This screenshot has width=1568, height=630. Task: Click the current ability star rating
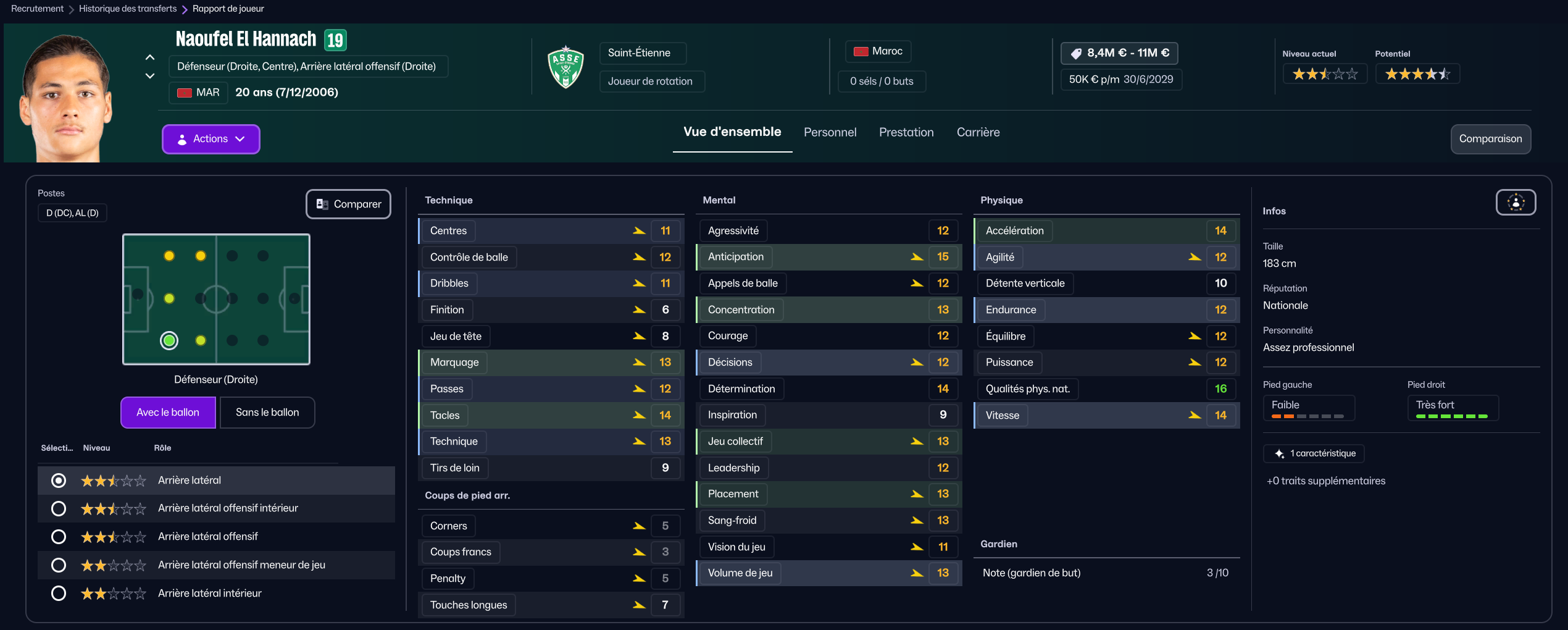[1325, 74]
